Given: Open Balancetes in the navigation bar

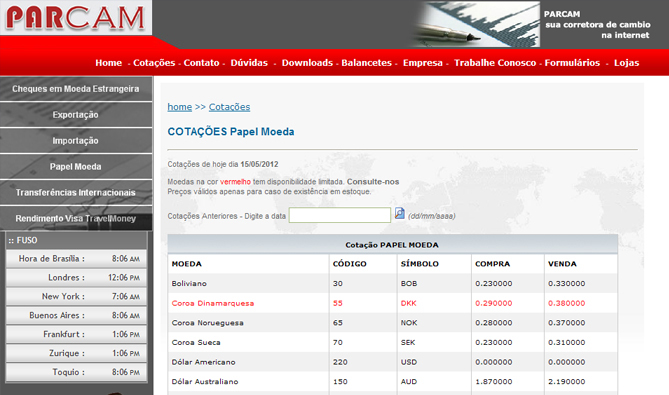Looking at the screenshot, I should (x=366, y=63).
